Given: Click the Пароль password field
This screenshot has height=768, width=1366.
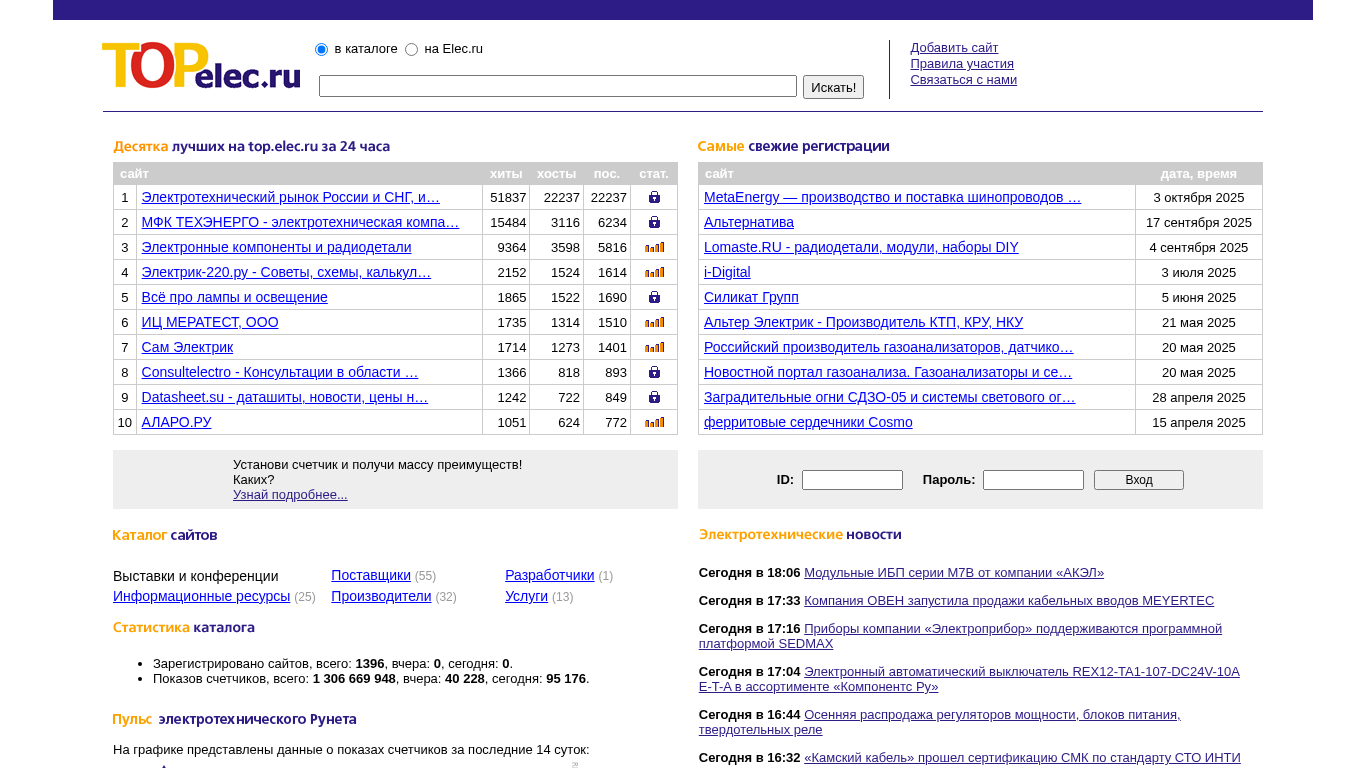Looking at the screenshot, I should pos(1033,480).
